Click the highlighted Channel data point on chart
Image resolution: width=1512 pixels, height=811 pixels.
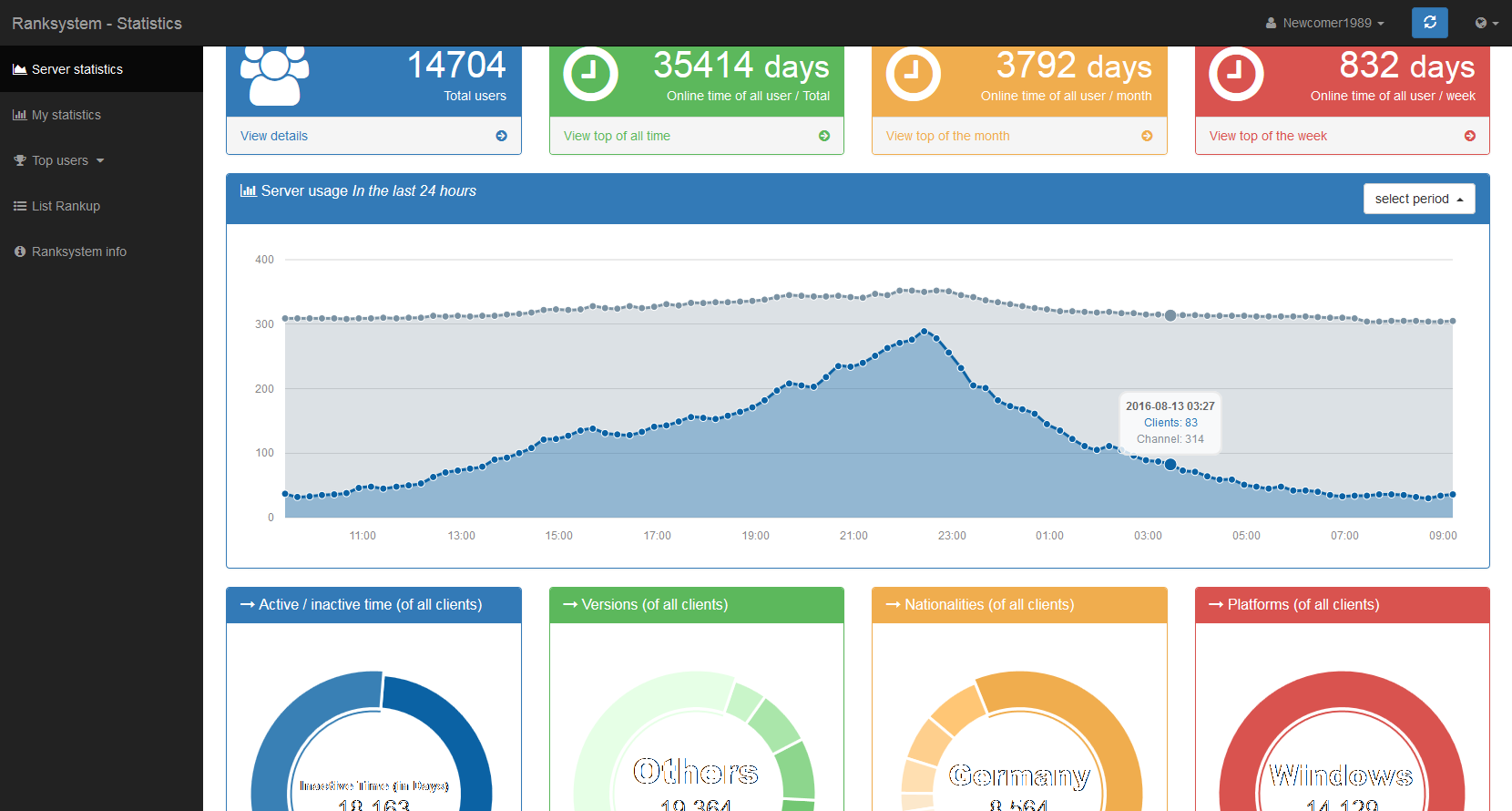click(1170, 315)
